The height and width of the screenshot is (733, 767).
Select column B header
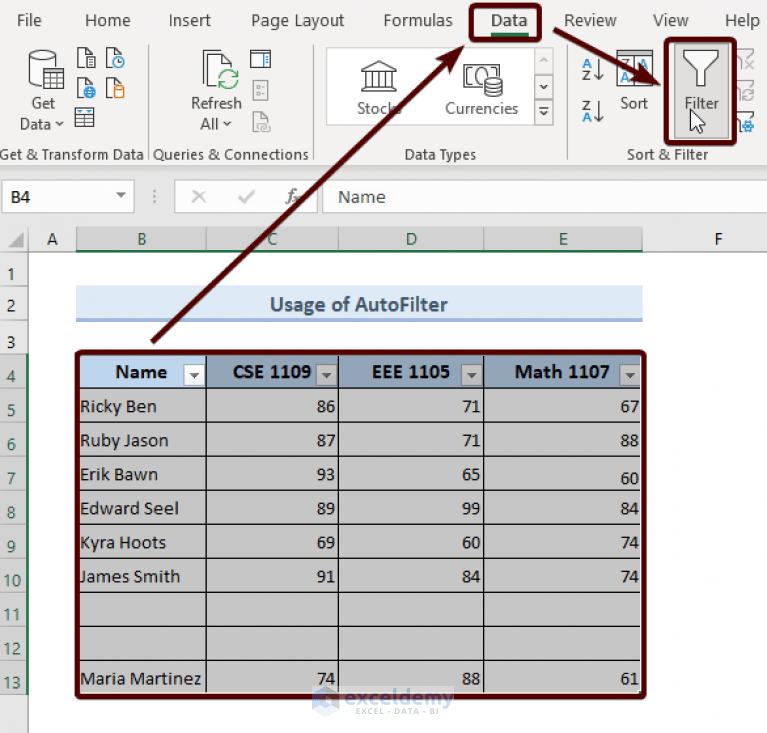pos(141,239)
